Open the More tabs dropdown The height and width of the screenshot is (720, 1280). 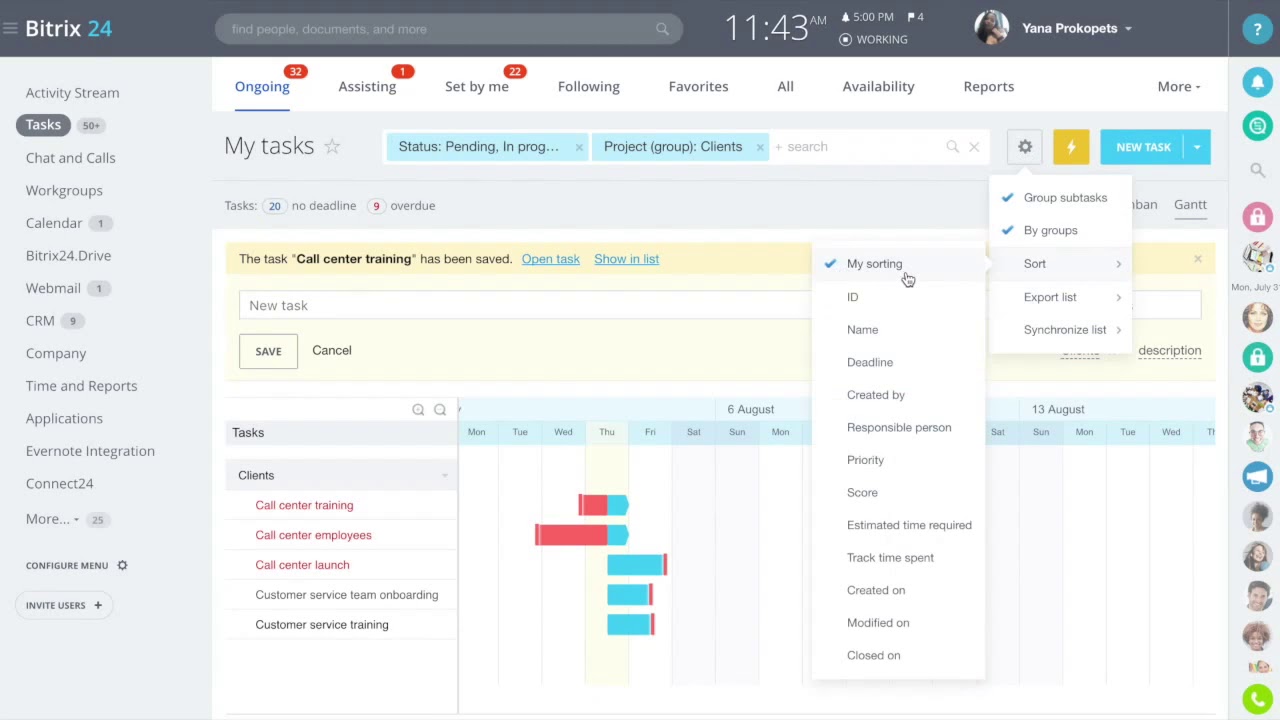click(1179, 87)
